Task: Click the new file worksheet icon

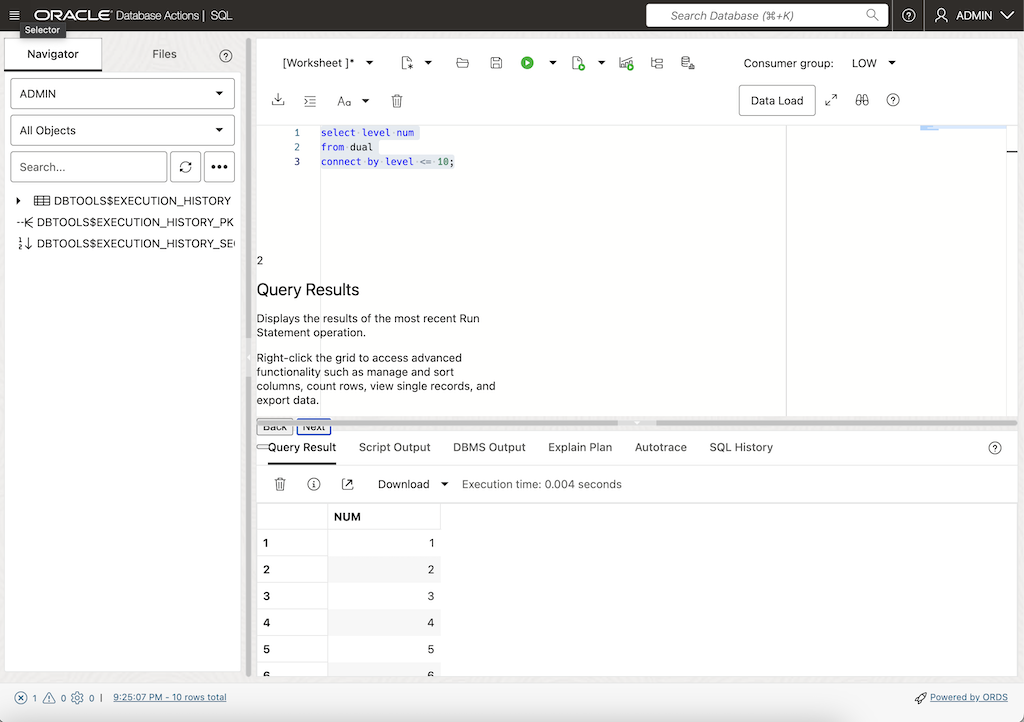Action: coord(407,63)
